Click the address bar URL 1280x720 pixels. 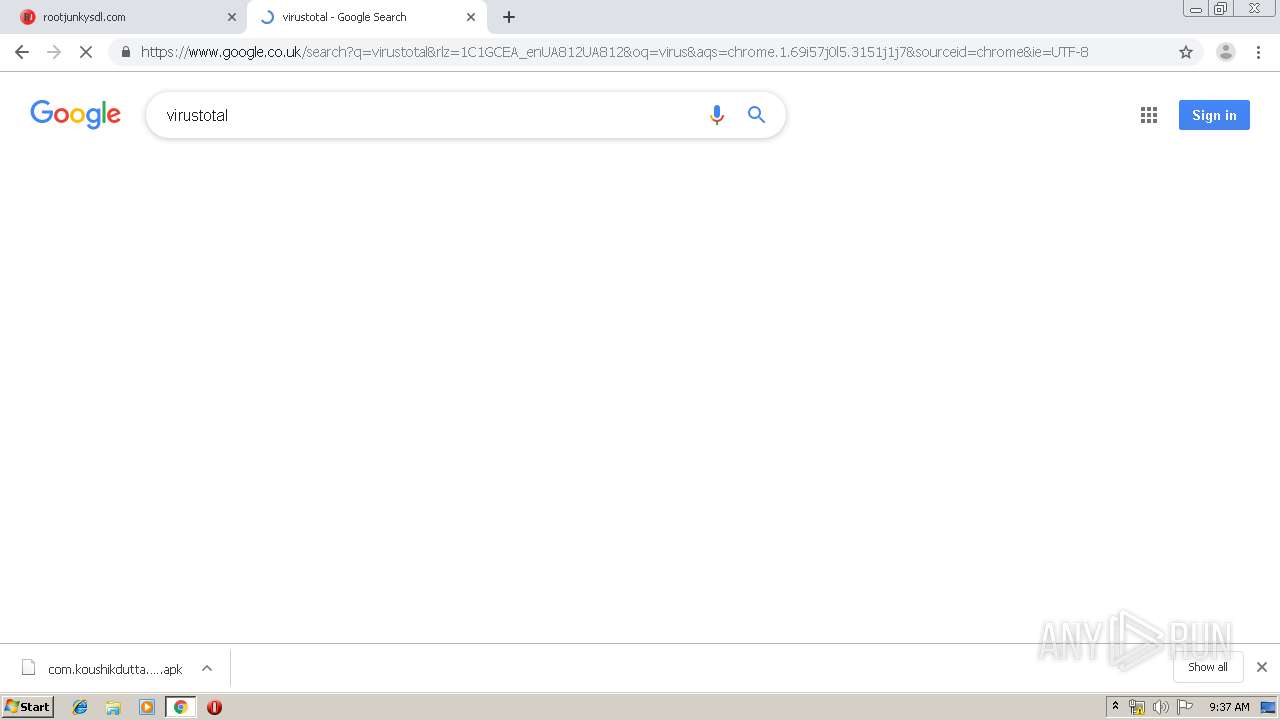614,52
